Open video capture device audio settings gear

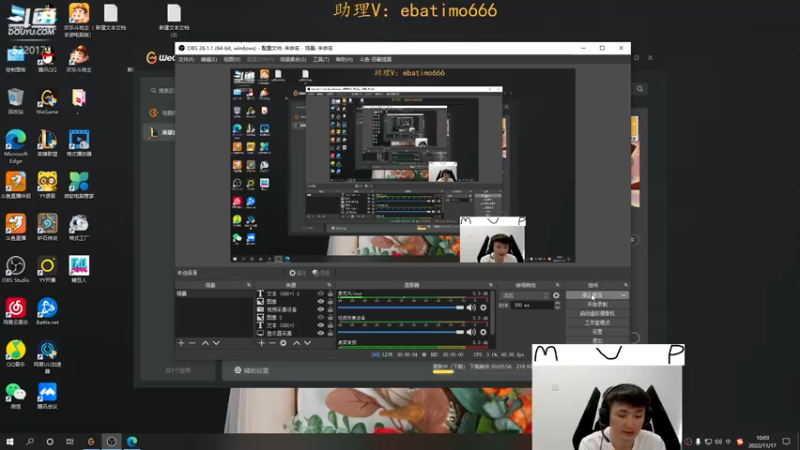click(483, 332)
